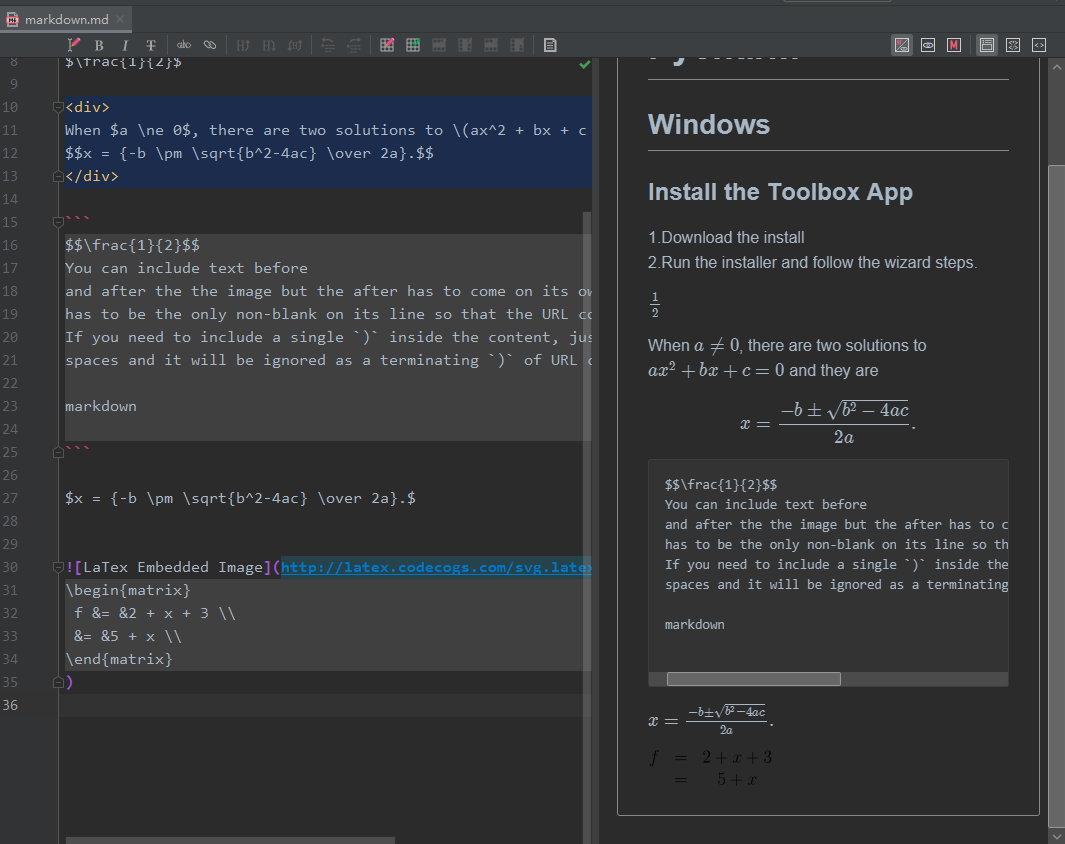Click the insert table column icon

point(465,45)
